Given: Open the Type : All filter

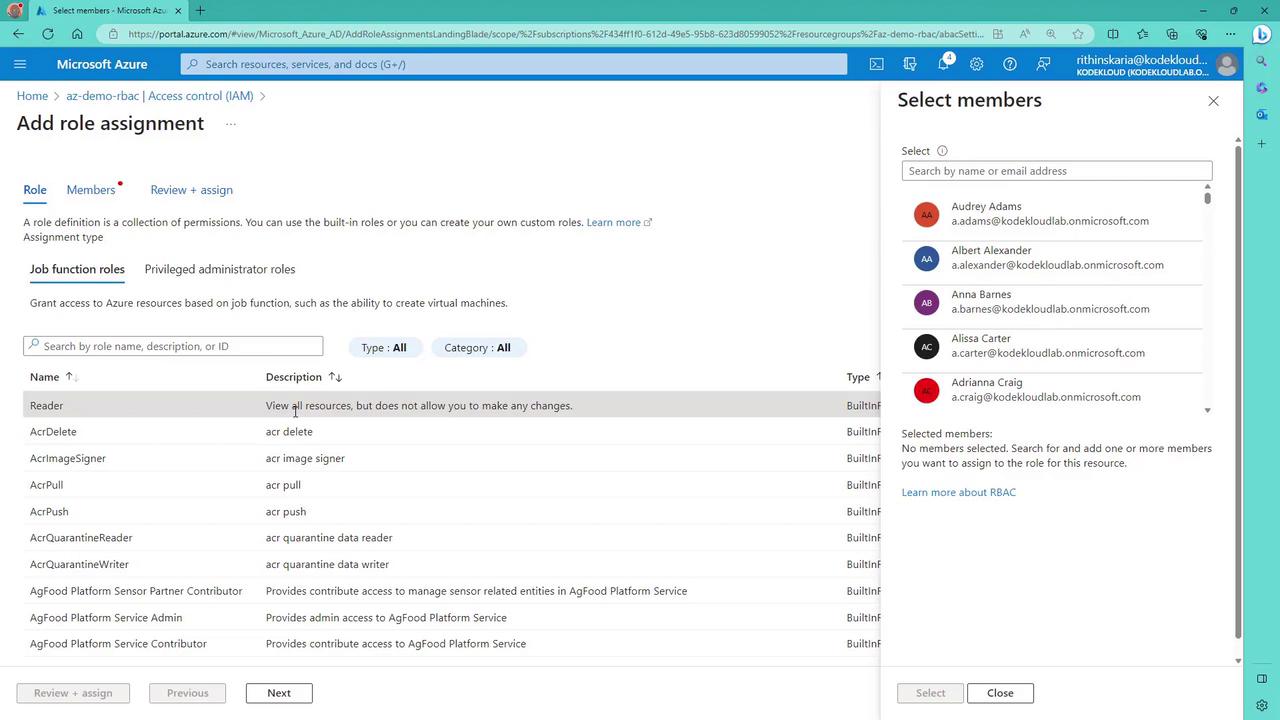Looking at the screenshot, I should (384, 347).
